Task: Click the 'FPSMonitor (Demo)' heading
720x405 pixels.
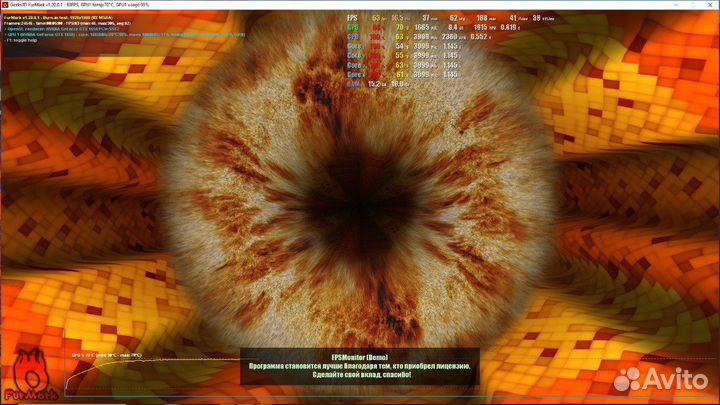Action: coord(360,357)
